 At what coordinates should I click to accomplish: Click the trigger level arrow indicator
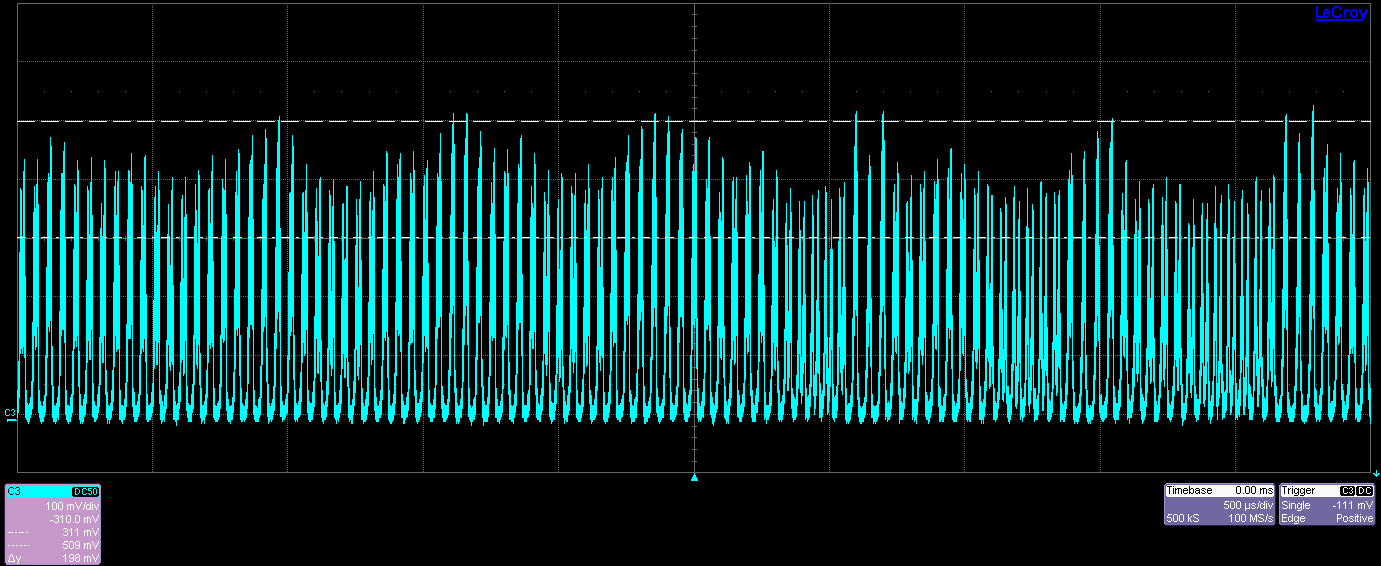(1377, 473)
